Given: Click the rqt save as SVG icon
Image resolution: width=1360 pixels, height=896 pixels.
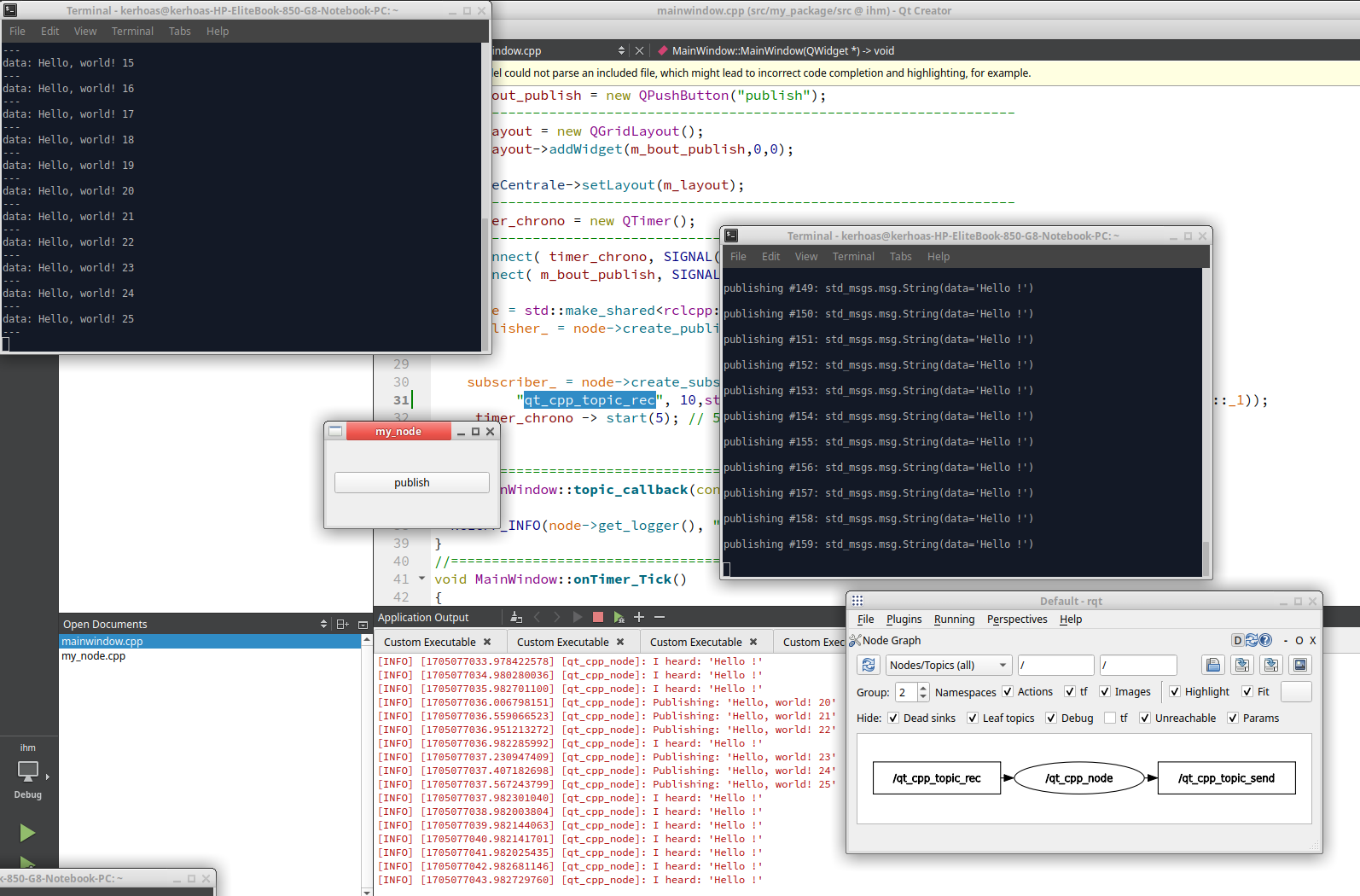Looking at the screenshot, I should point(1271,665).
